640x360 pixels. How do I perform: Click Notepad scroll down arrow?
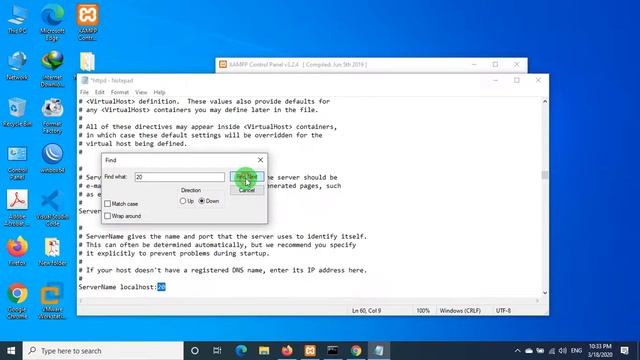544,293
